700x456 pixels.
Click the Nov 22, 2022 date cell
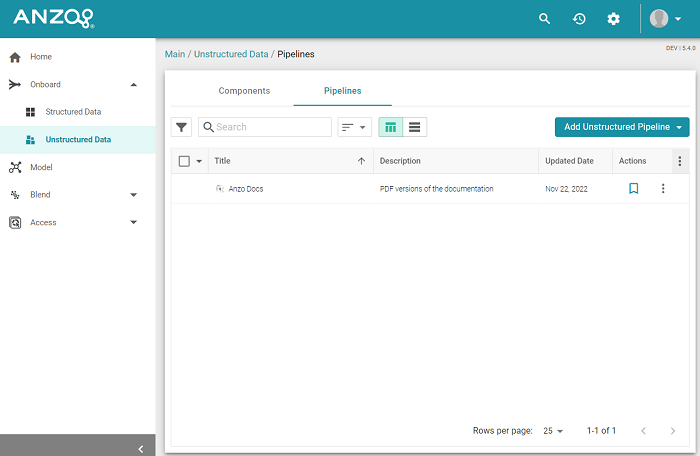point(566,189)
